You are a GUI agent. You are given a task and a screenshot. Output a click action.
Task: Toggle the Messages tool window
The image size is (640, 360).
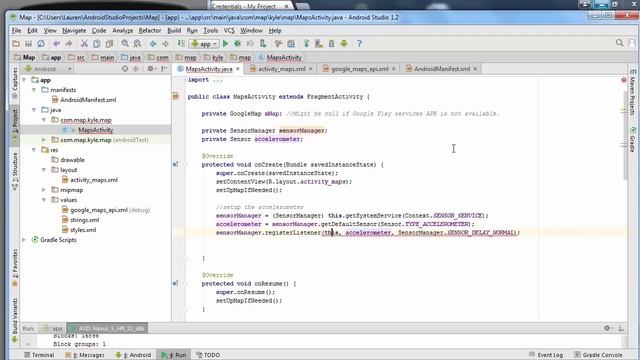84,355
